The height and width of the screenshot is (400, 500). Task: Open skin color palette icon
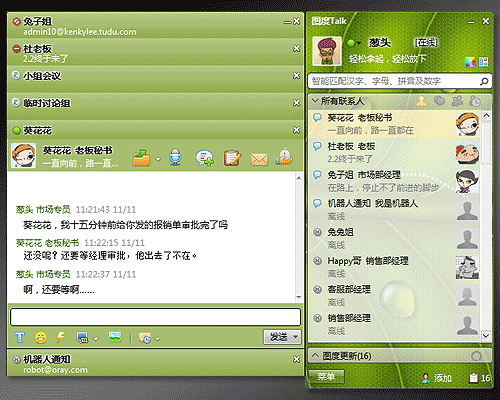tap(470, 62)
